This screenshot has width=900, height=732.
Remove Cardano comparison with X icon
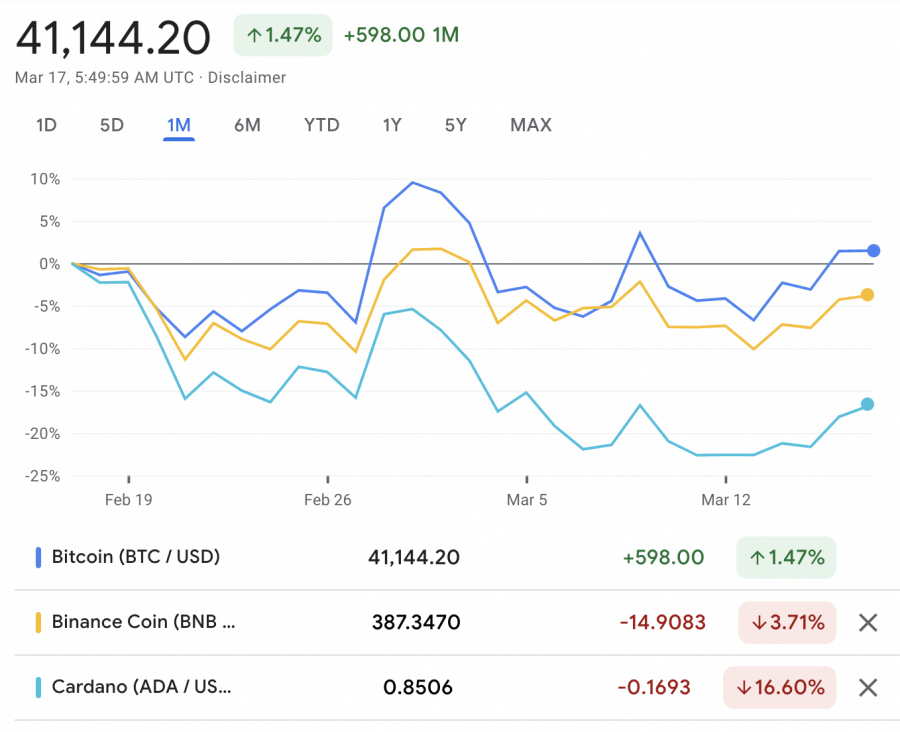(x=868, y=687)
